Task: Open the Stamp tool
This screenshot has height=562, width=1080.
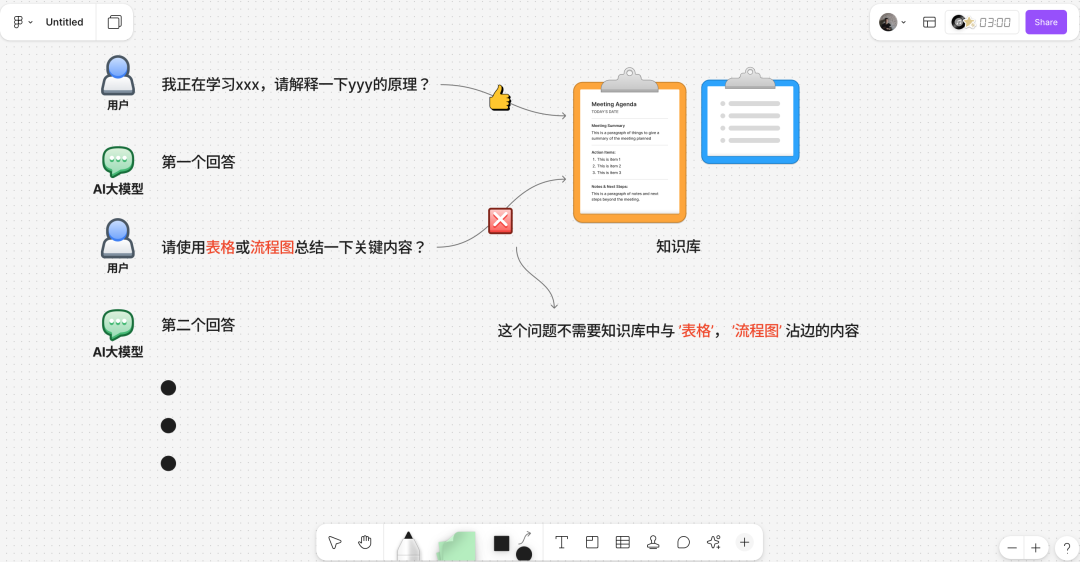Action: [x=653, y=543]
